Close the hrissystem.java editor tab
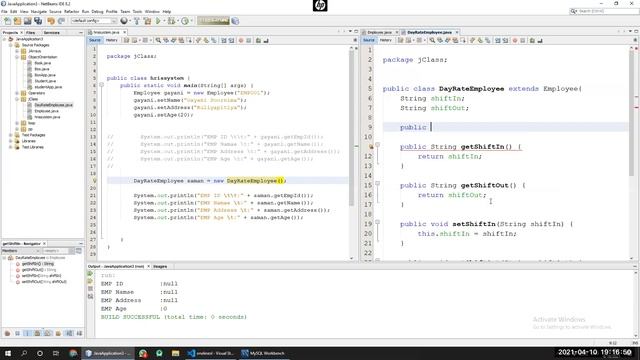This screenshot has height=360, width=640. coord(124,32)
